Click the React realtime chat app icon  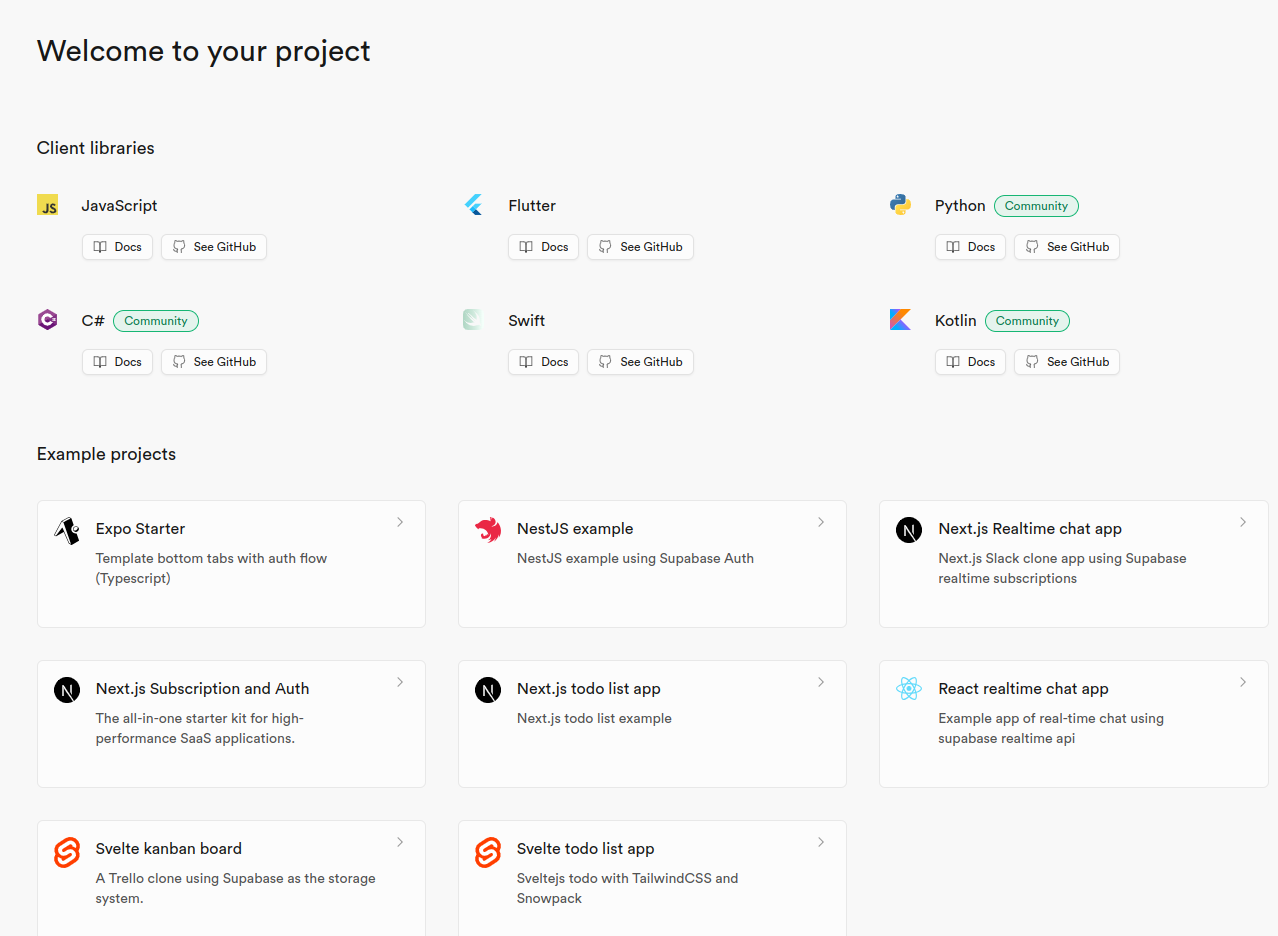(x=909, y=689)
